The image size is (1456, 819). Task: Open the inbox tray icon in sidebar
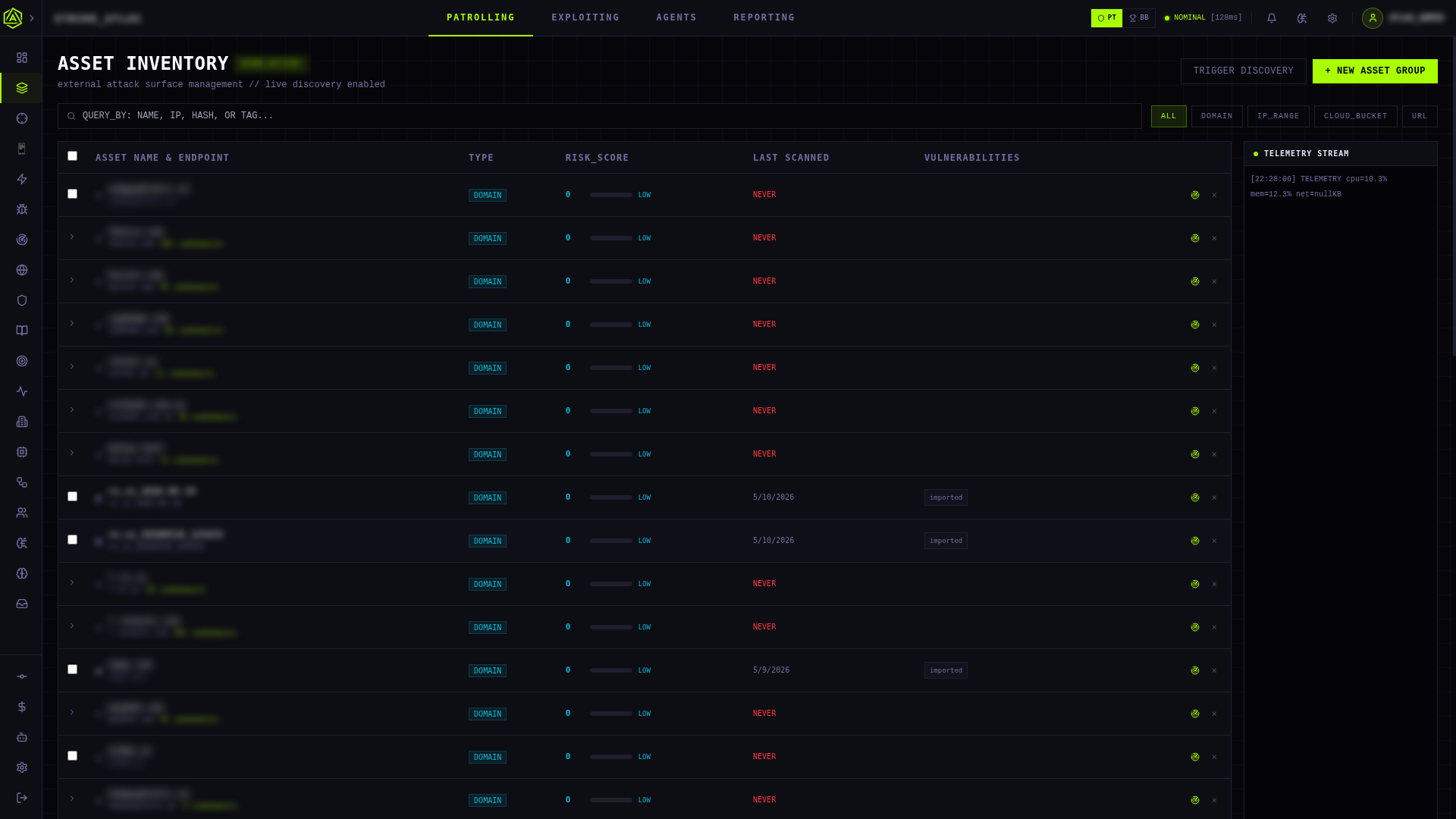point(22,604)
